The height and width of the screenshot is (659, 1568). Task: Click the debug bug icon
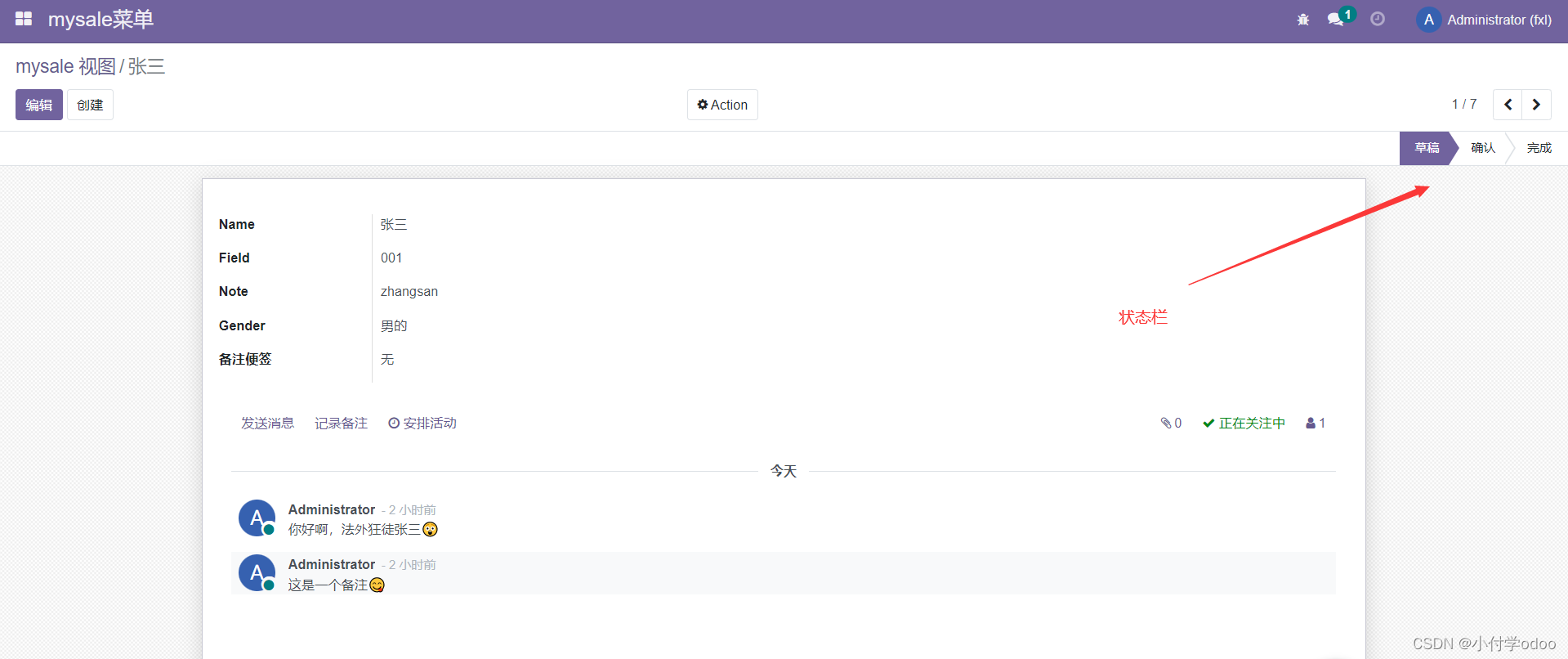tap(1303, 20)
